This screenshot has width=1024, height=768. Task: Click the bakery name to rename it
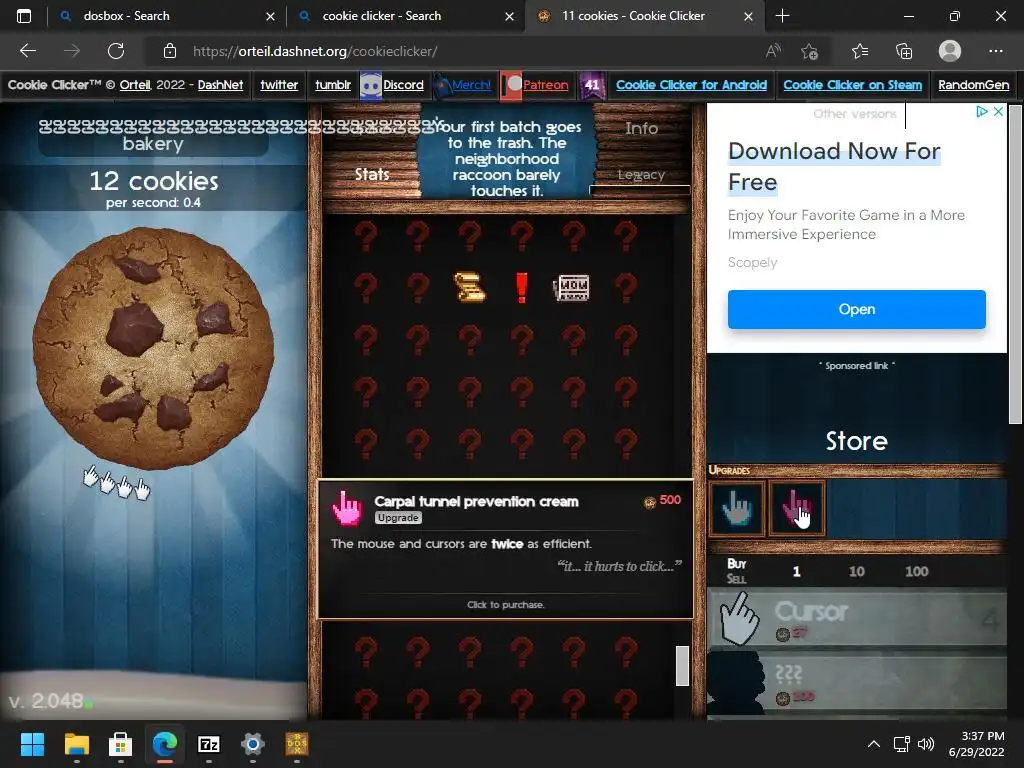point(153,136)
